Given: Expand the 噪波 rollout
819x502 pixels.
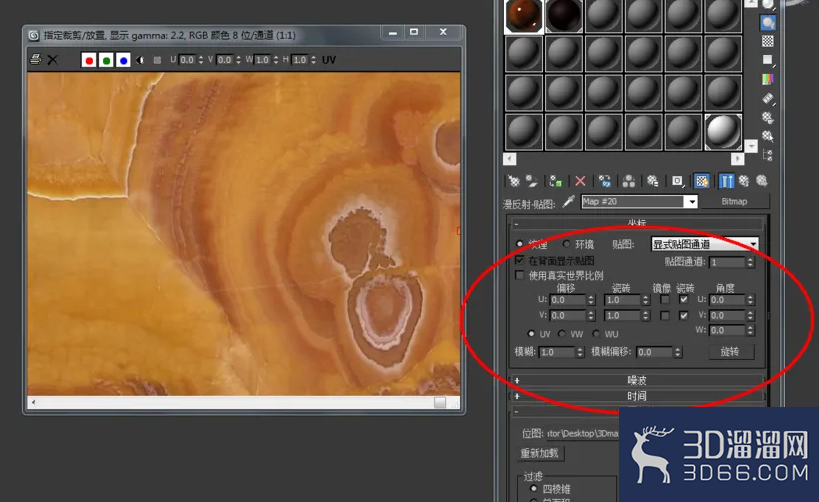Looking at the screenshot, I should [637, 380].
